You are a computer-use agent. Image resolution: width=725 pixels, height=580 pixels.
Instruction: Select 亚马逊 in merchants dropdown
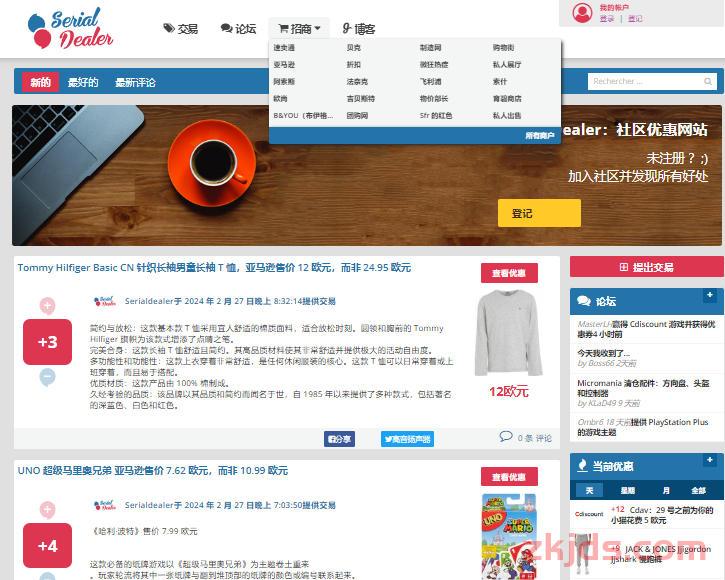click(x=284, y=65)
